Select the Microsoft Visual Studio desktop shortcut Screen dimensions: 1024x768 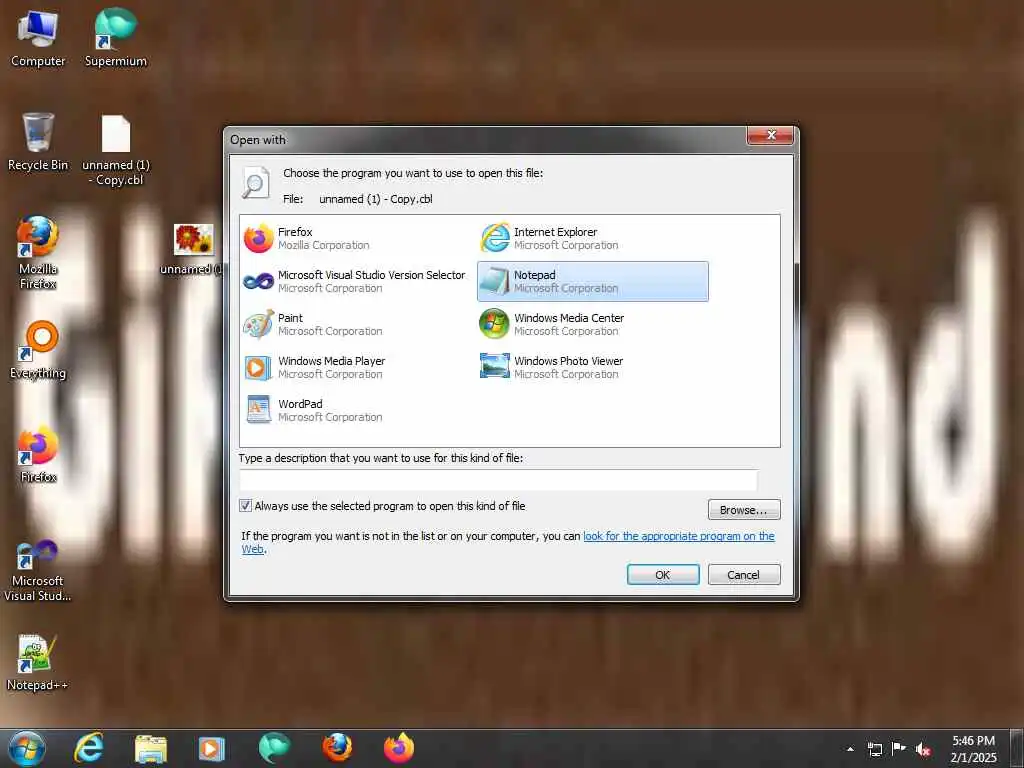[x=38, y=571]
